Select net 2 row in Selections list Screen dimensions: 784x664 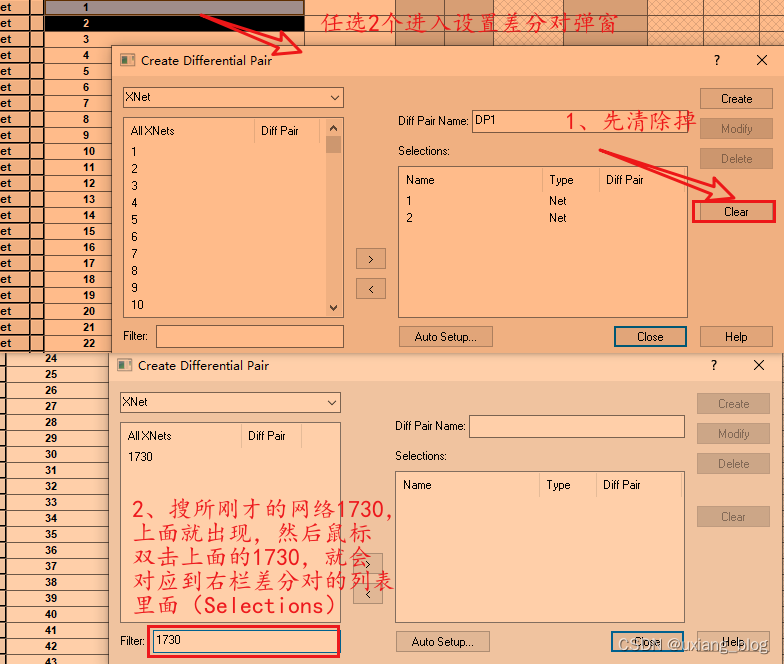click(x=542, y=218)
